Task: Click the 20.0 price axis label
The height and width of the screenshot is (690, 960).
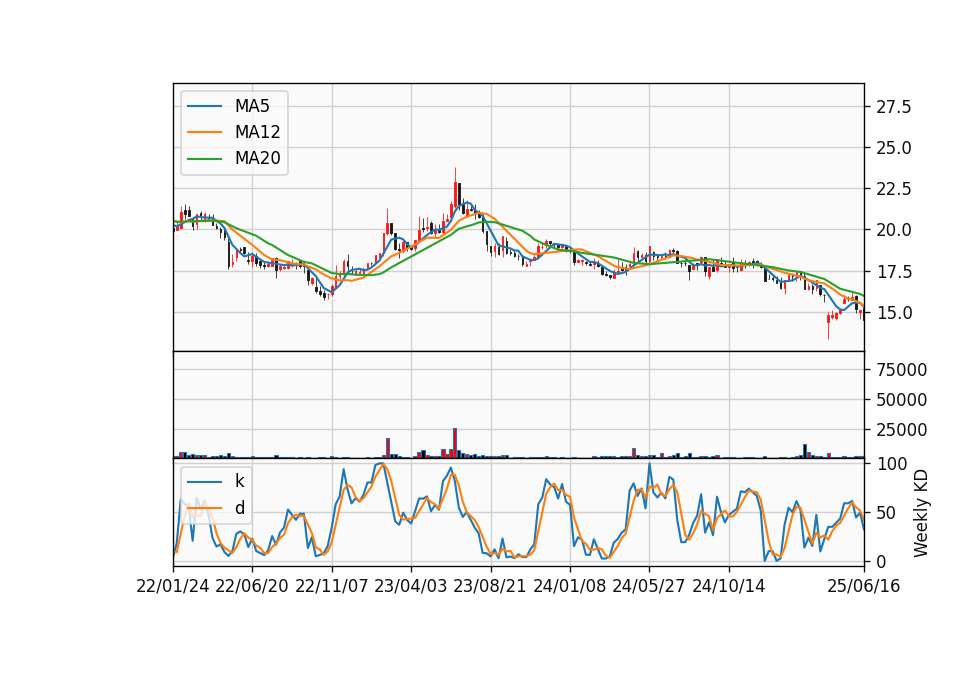Action: [893, 230]
